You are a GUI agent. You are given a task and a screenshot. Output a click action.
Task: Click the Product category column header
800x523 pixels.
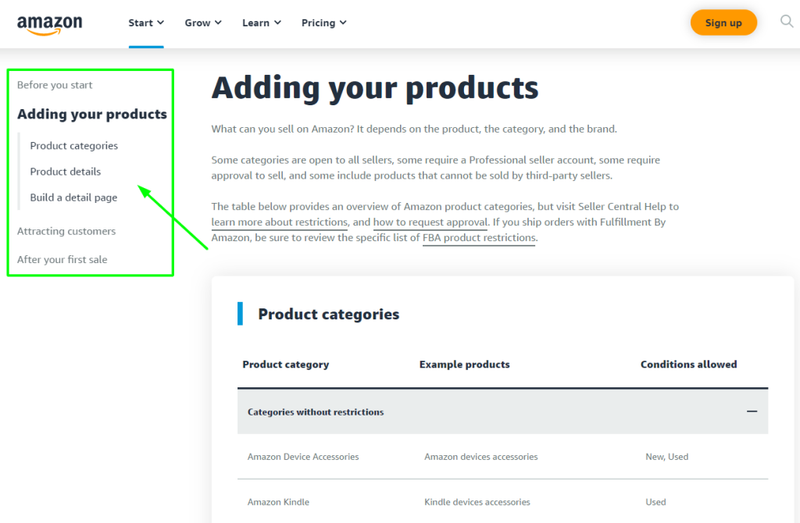[x=285, y=364]
